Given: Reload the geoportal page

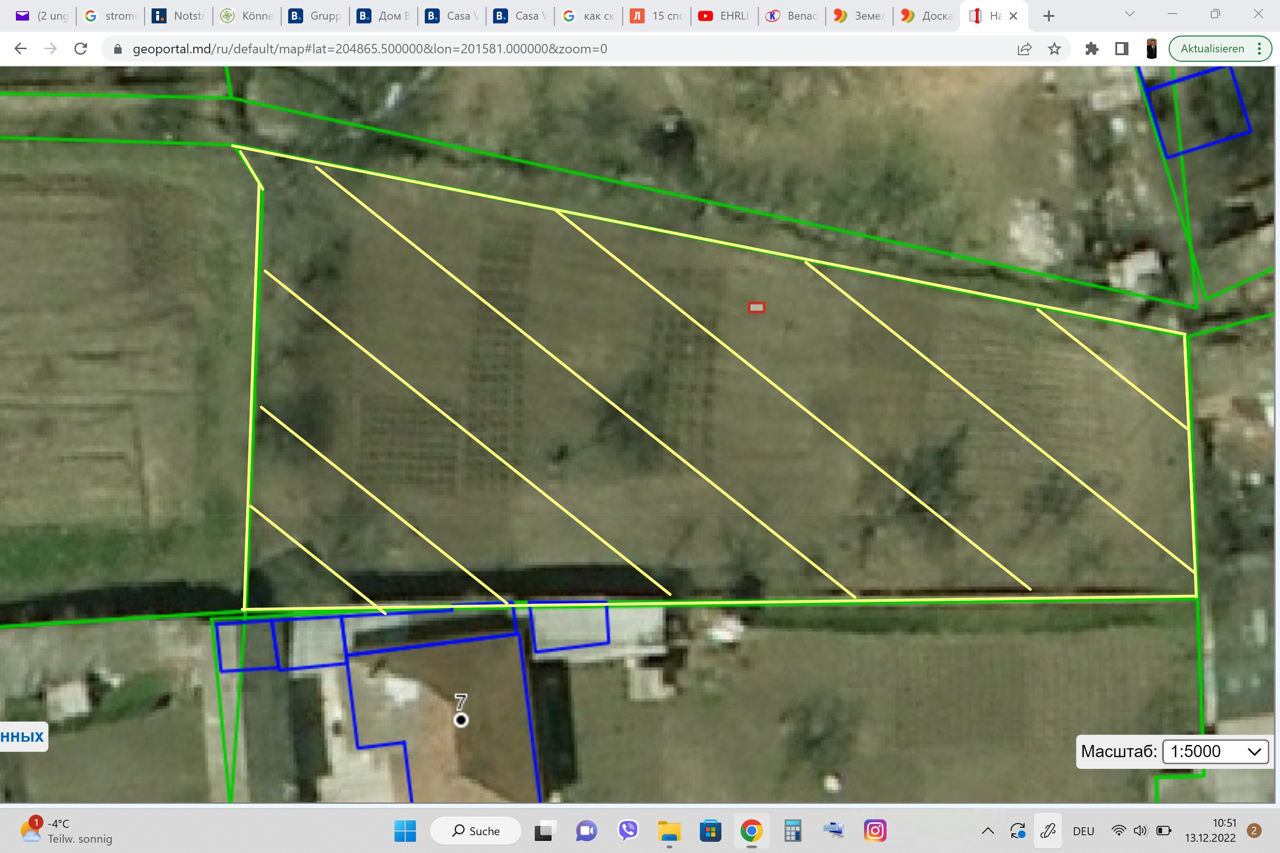Looking at the screenshot, I should pyautogui.click(x=81, y=49).
